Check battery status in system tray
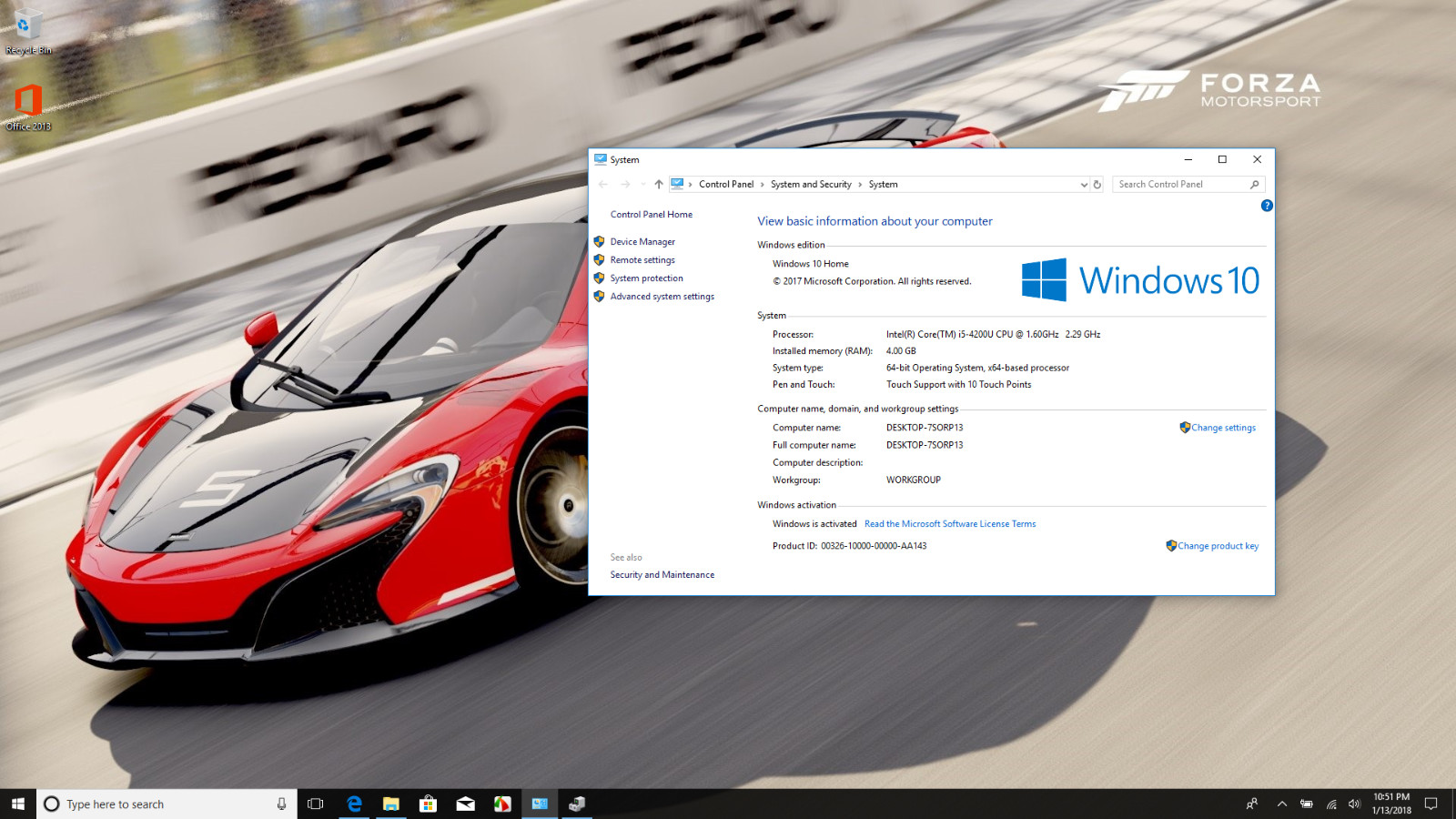The image size is (1456, 819). point(1306,804)
